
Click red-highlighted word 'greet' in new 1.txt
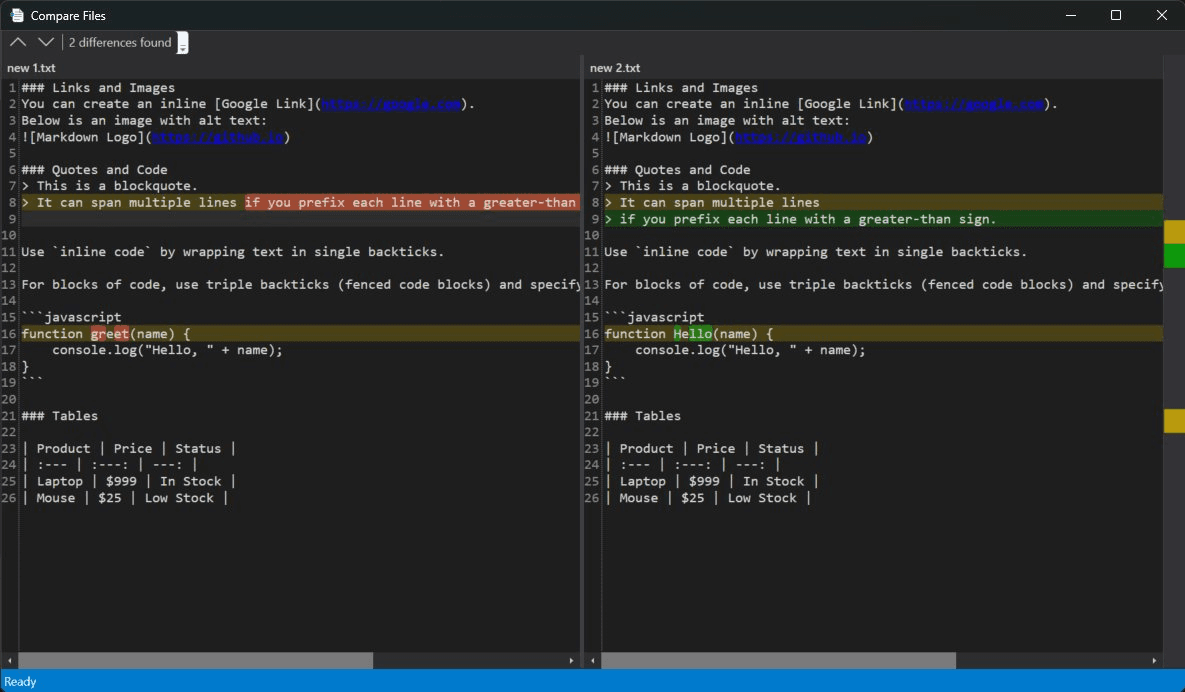[x=110, y=333]
